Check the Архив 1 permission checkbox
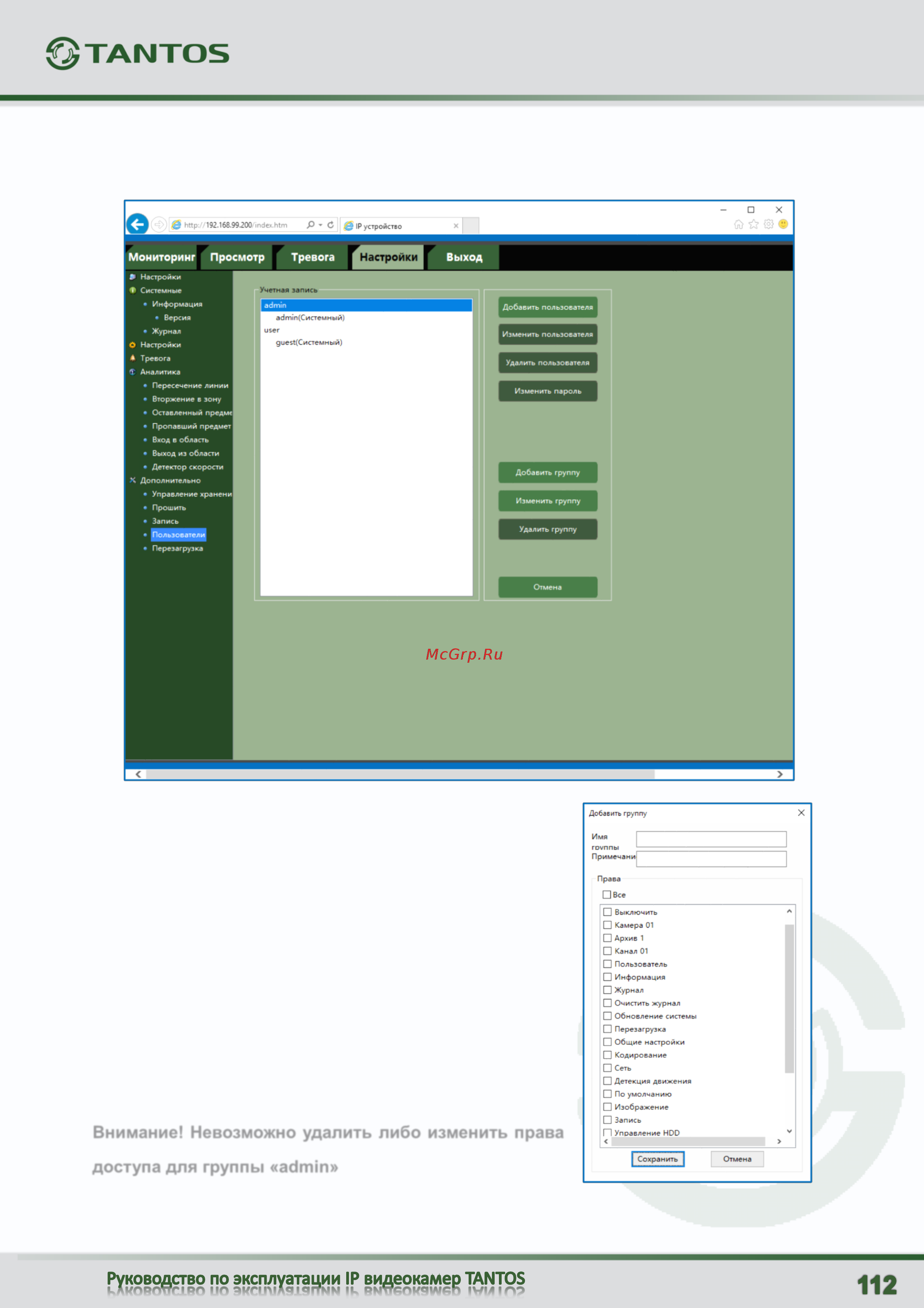The width and height of the screenshot is (924, 1308). 607,938
